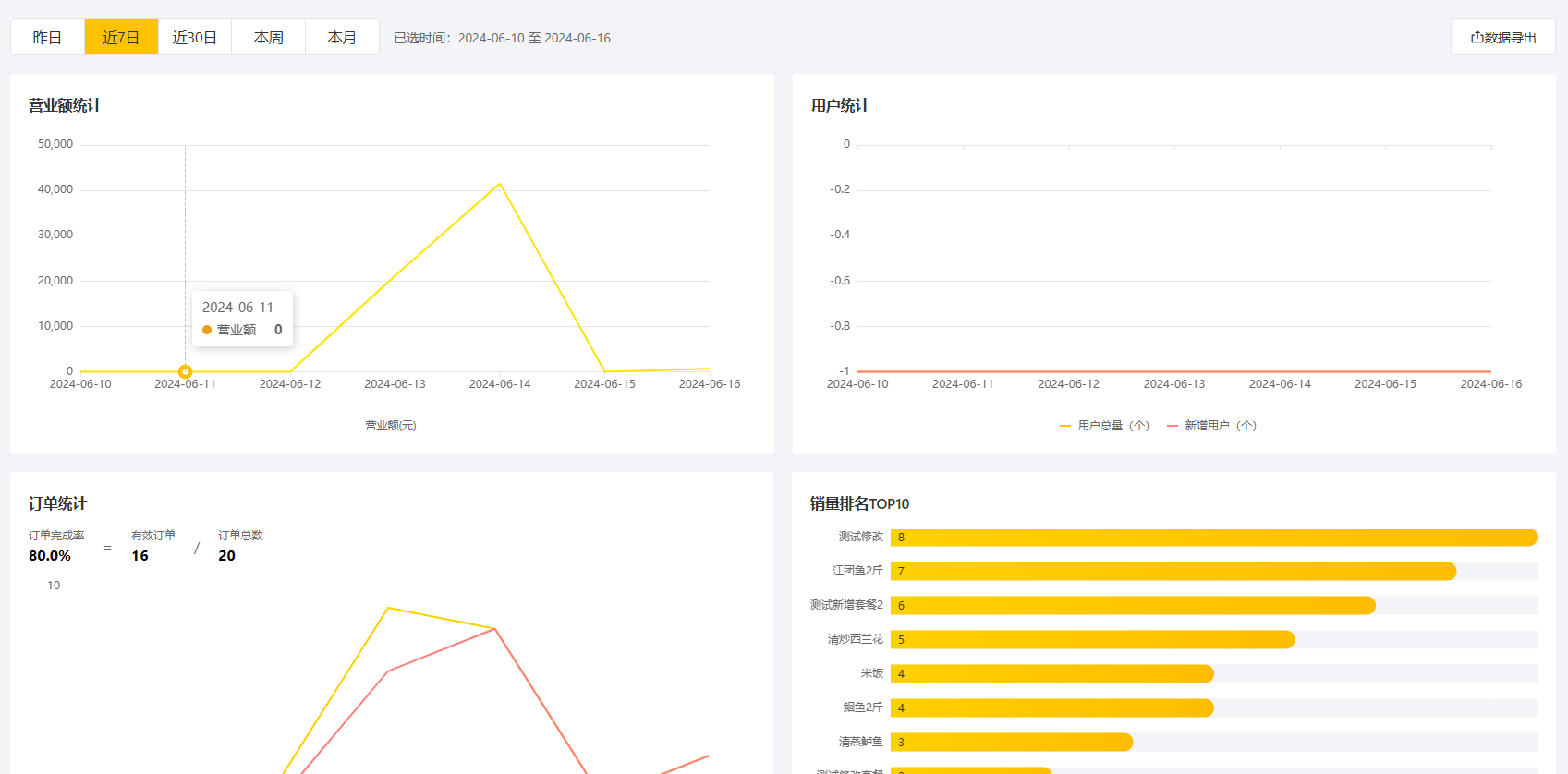This screenshot has width=1568, height=774.
Task: Toggle the 用户总量 legend item
Action: [x=1104, y=426]
